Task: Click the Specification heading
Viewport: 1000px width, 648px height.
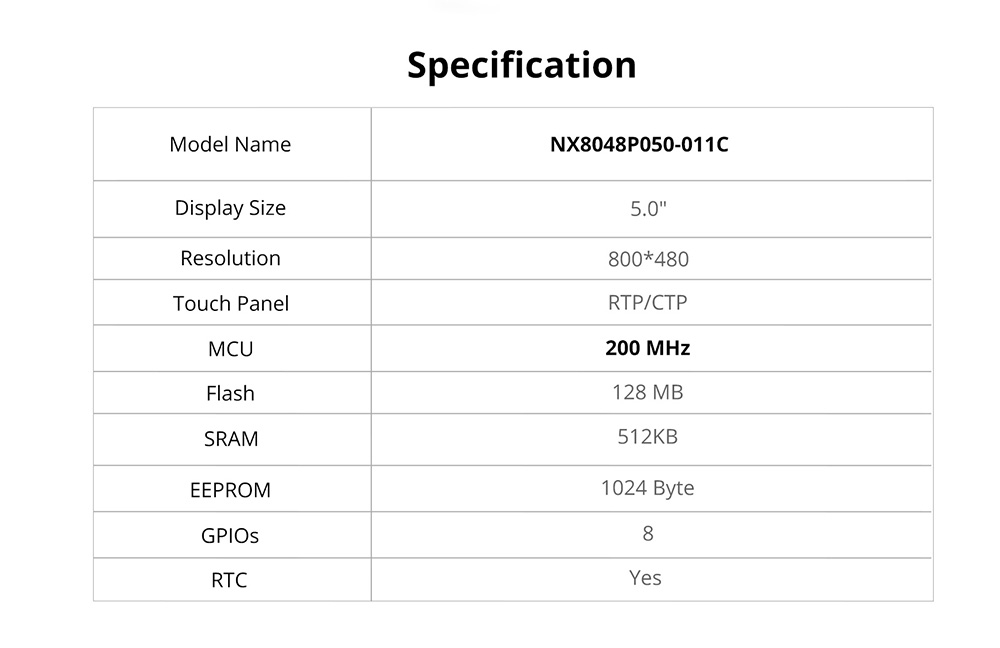Action: coord(521,65)
